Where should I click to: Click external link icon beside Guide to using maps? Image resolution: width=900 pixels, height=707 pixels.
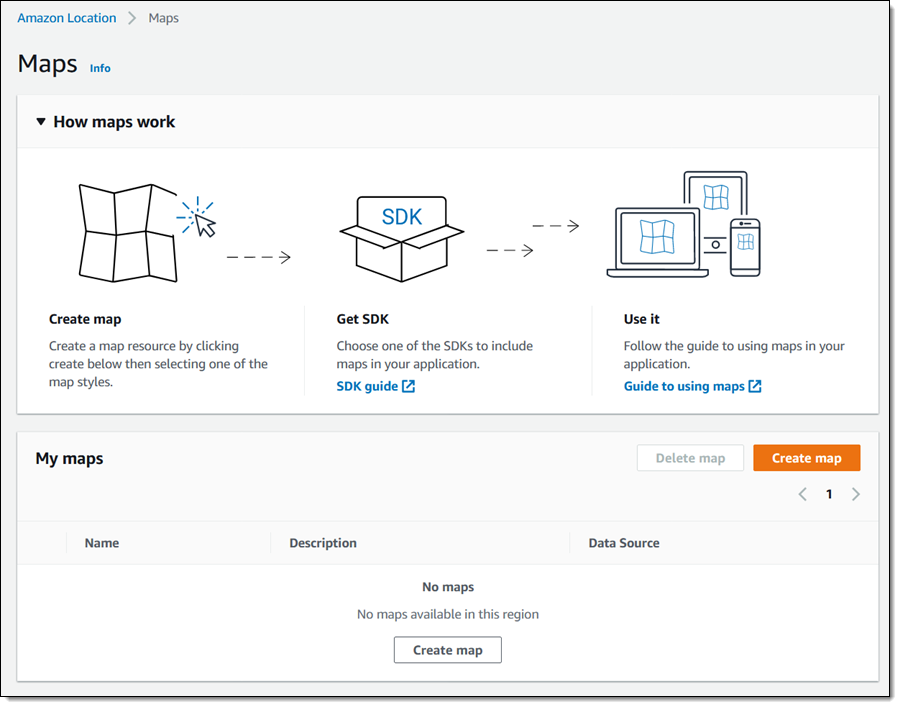(x=755, y=386)
